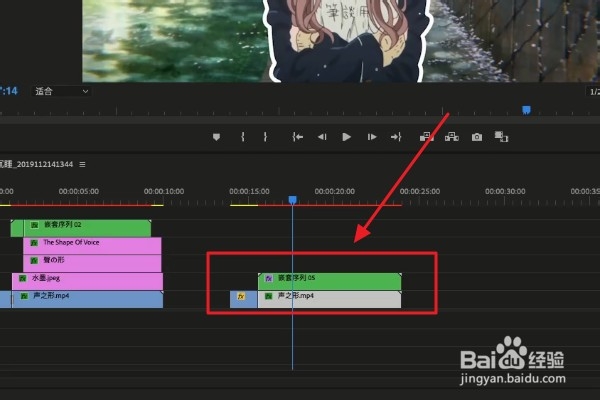600x400 pixels.
Task: Select The Shape Of Voice clip
Action: [x=92, y=246]
